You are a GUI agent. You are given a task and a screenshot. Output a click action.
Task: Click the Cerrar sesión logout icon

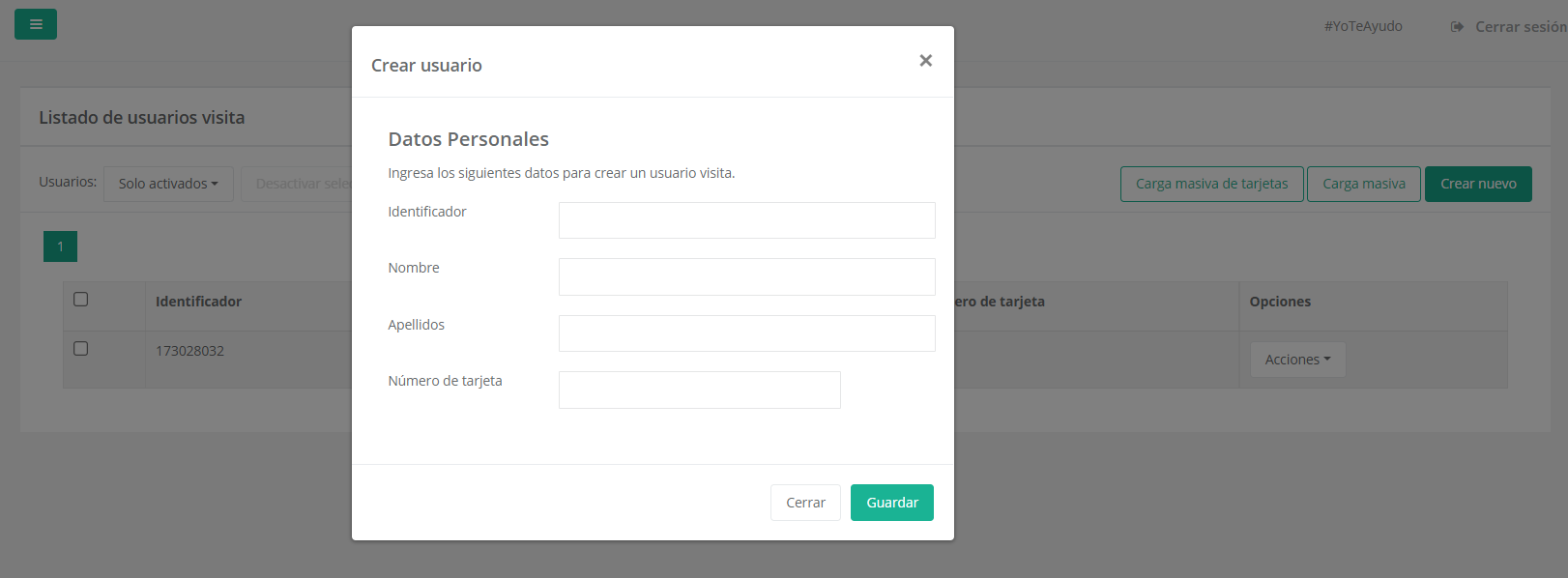tap(1457, 27)
